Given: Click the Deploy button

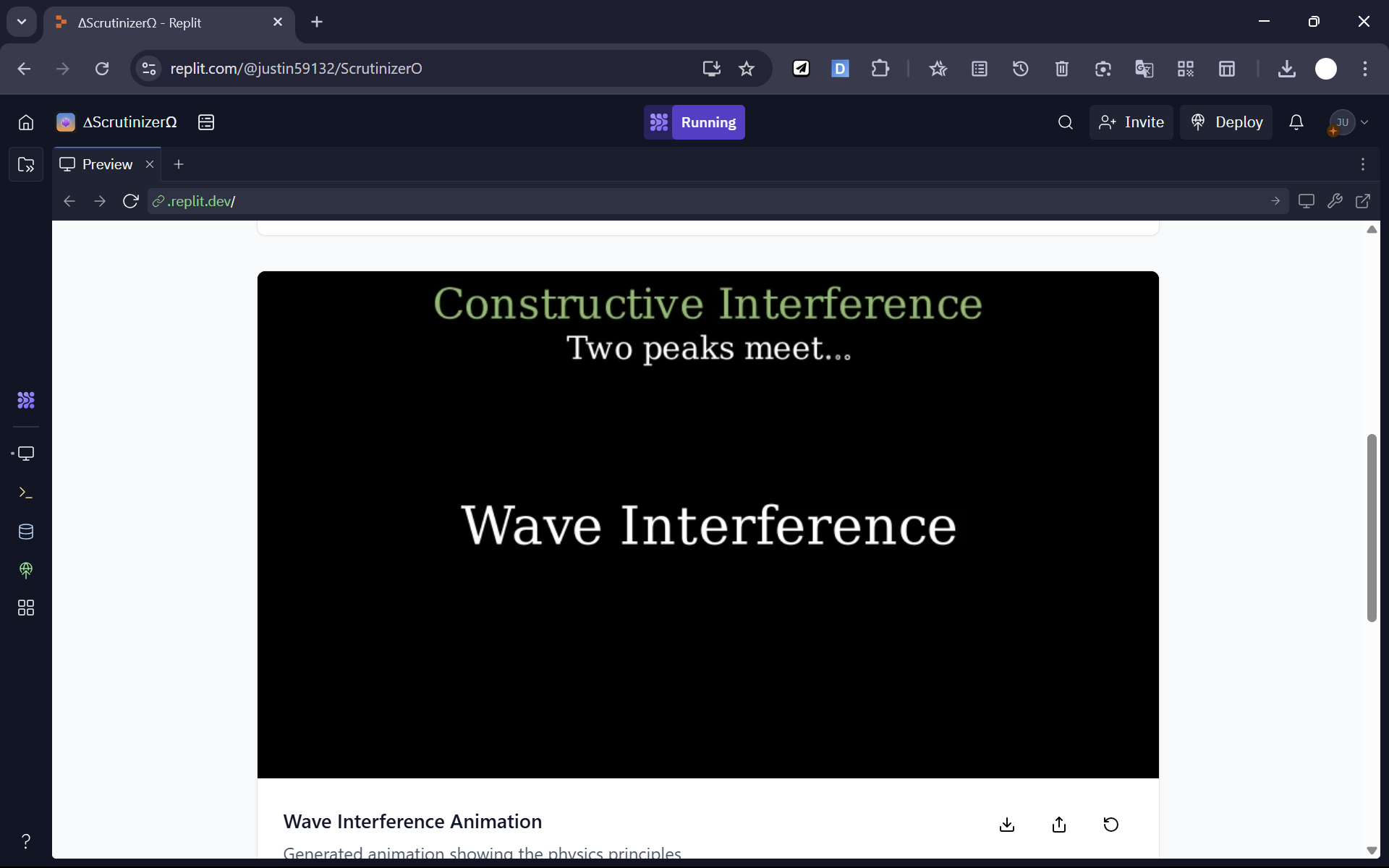Looking at the screenshot, I should 1226,122.
